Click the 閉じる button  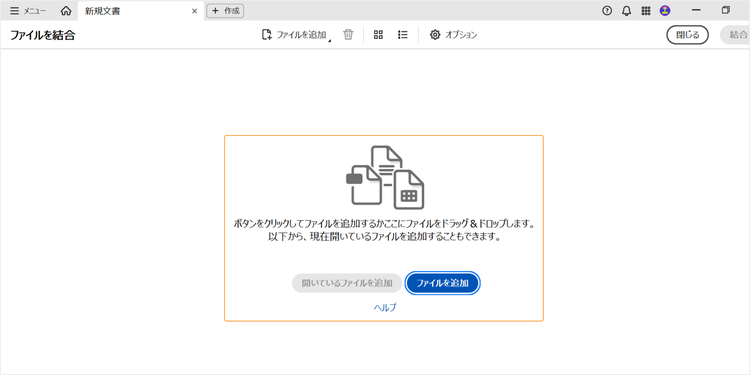point(687,35)
